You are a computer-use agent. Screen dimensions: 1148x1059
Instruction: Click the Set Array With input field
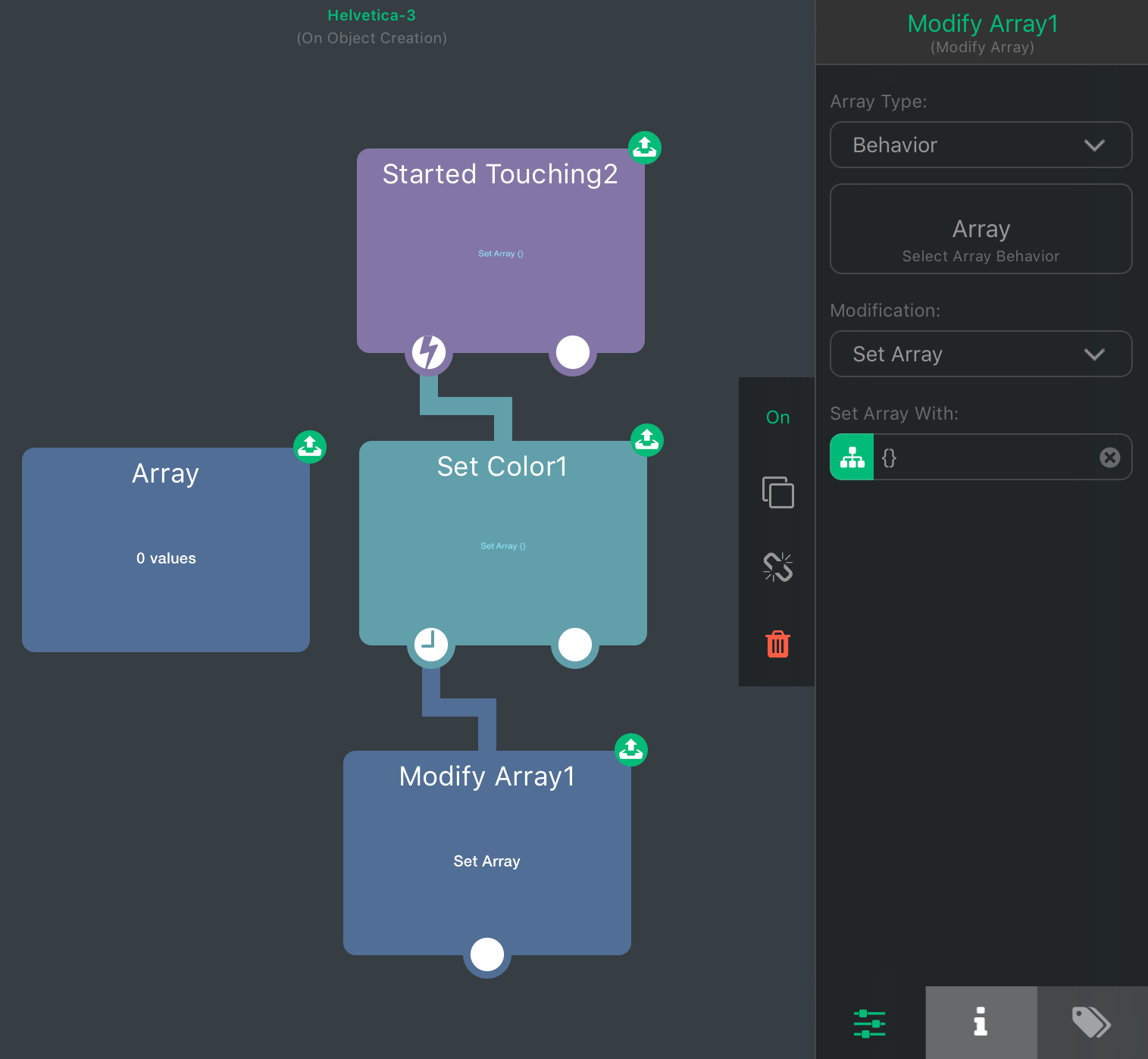[985, 458]
